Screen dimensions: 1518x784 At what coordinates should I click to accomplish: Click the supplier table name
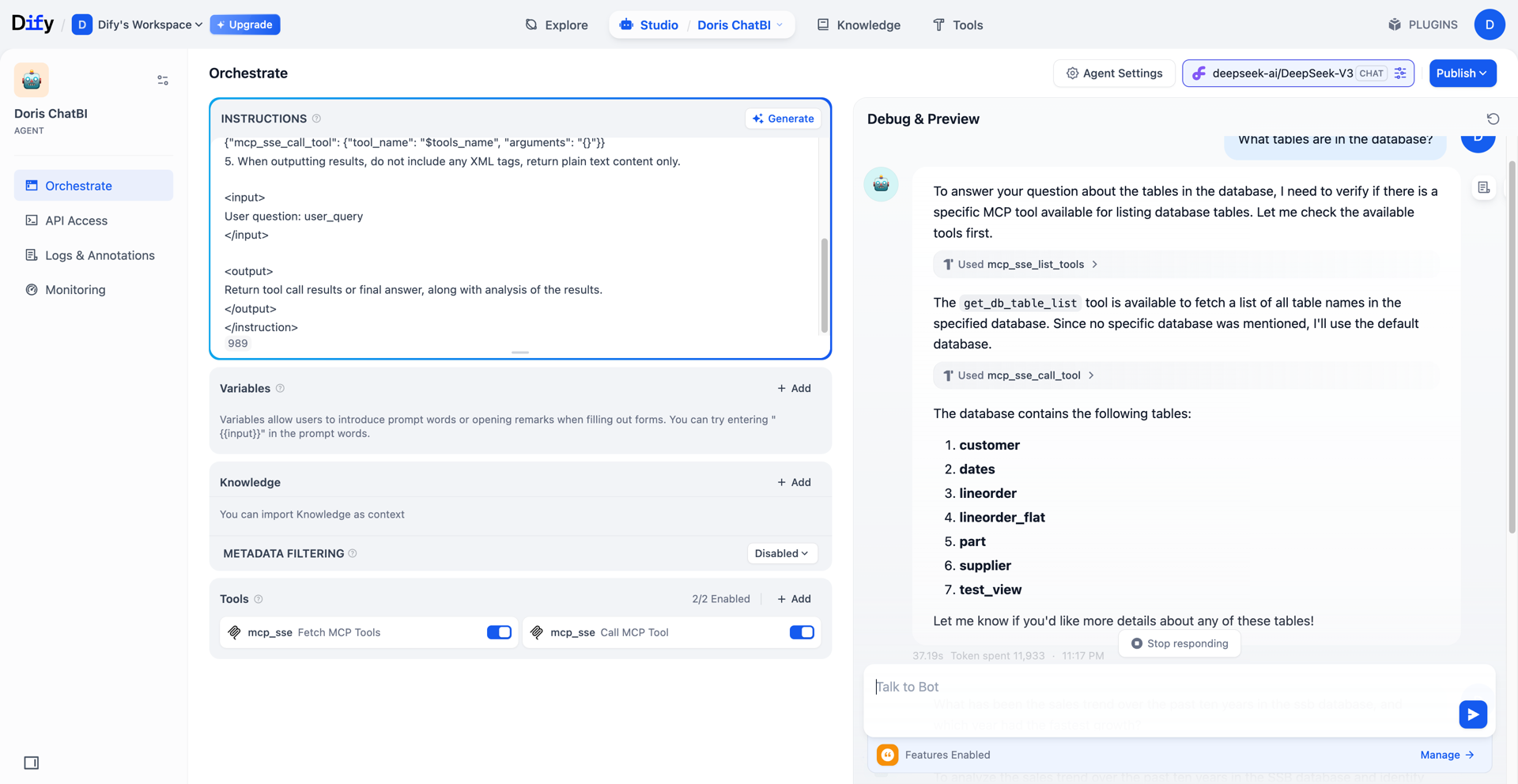click(985, 565)
